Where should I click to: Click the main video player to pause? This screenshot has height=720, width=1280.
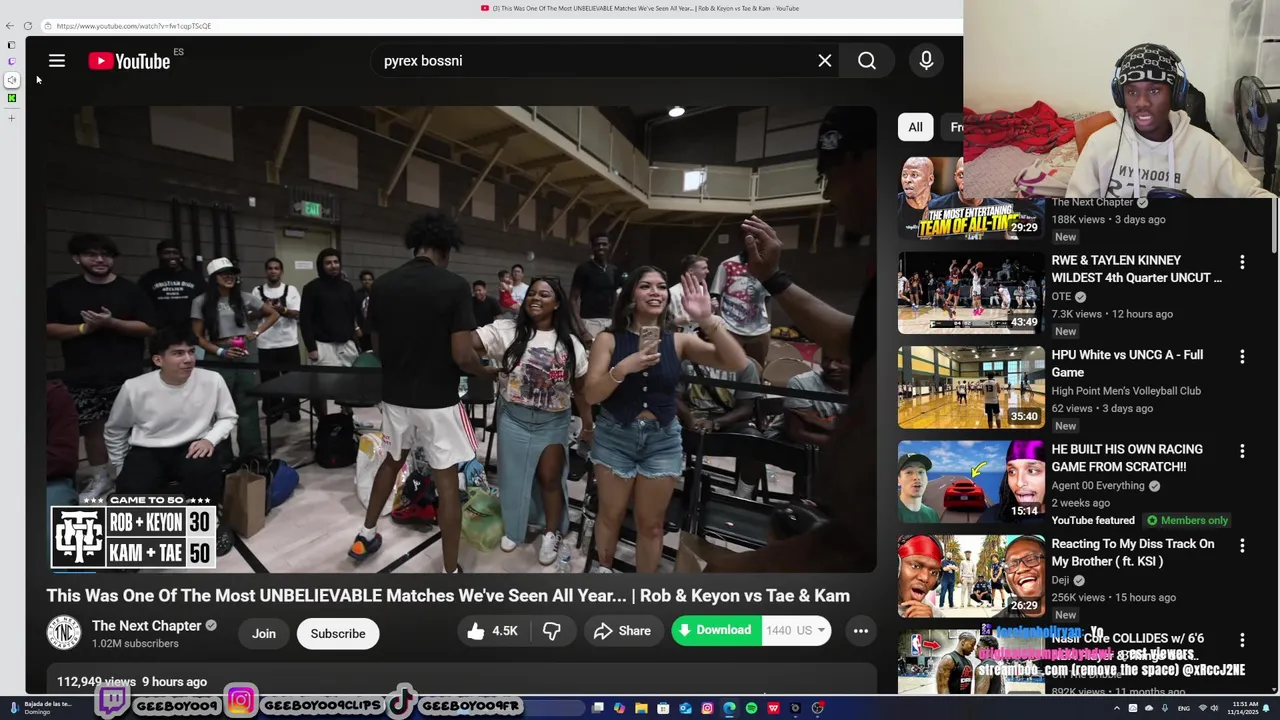[x=461, y=339]
